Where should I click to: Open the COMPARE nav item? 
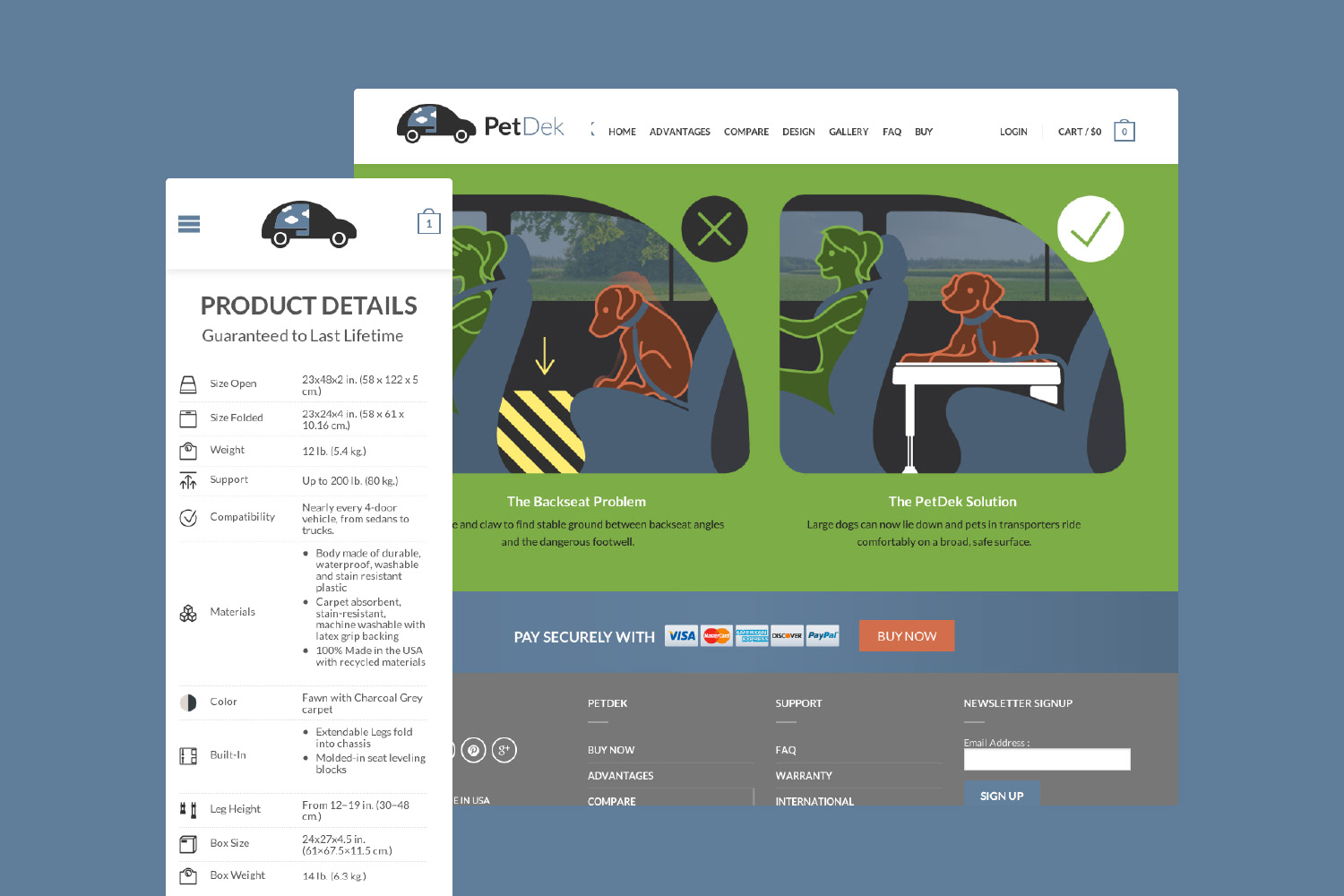(746, 132)
